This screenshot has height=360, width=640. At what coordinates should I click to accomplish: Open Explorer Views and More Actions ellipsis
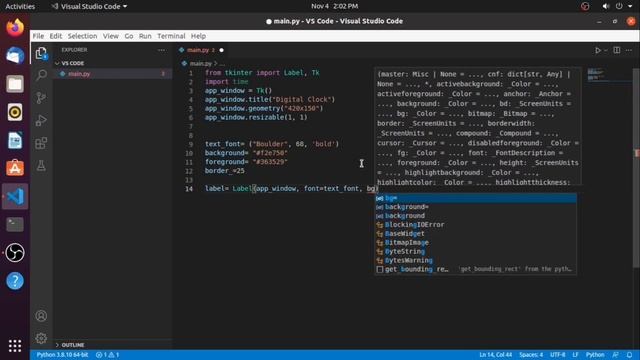(x=161, y=50)
